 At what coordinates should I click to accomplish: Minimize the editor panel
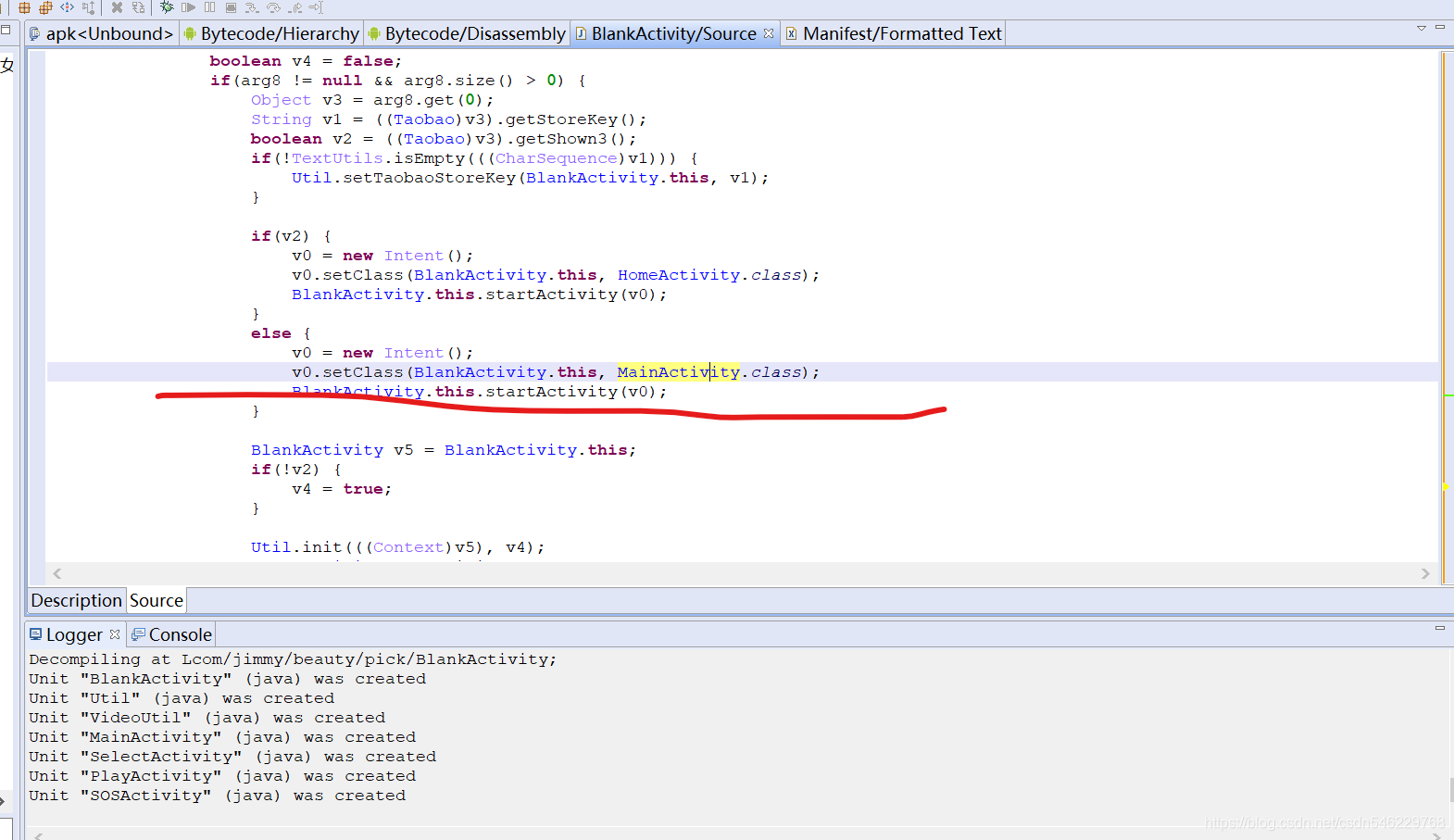pyautogui.click(x=1440, y=28)
